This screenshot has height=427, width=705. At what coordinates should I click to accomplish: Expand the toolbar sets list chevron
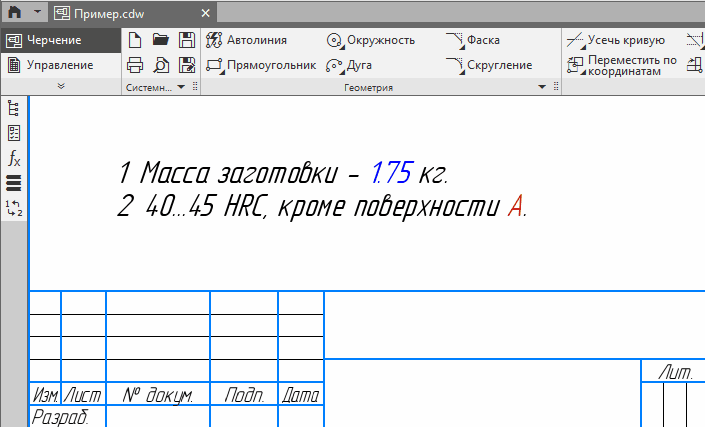(x=61, y=88)
